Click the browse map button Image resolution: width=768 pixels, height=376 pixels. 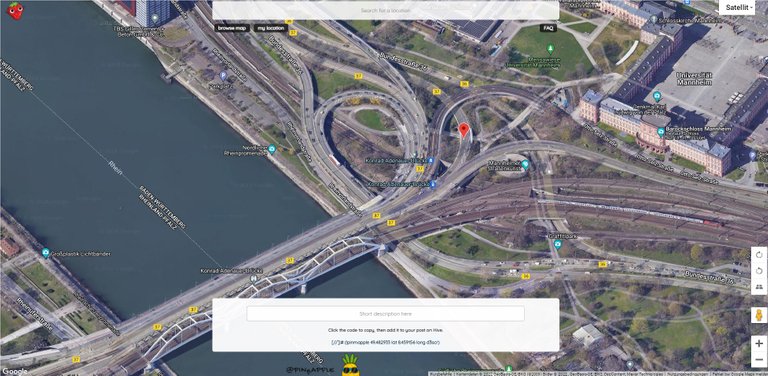[232, 28]
